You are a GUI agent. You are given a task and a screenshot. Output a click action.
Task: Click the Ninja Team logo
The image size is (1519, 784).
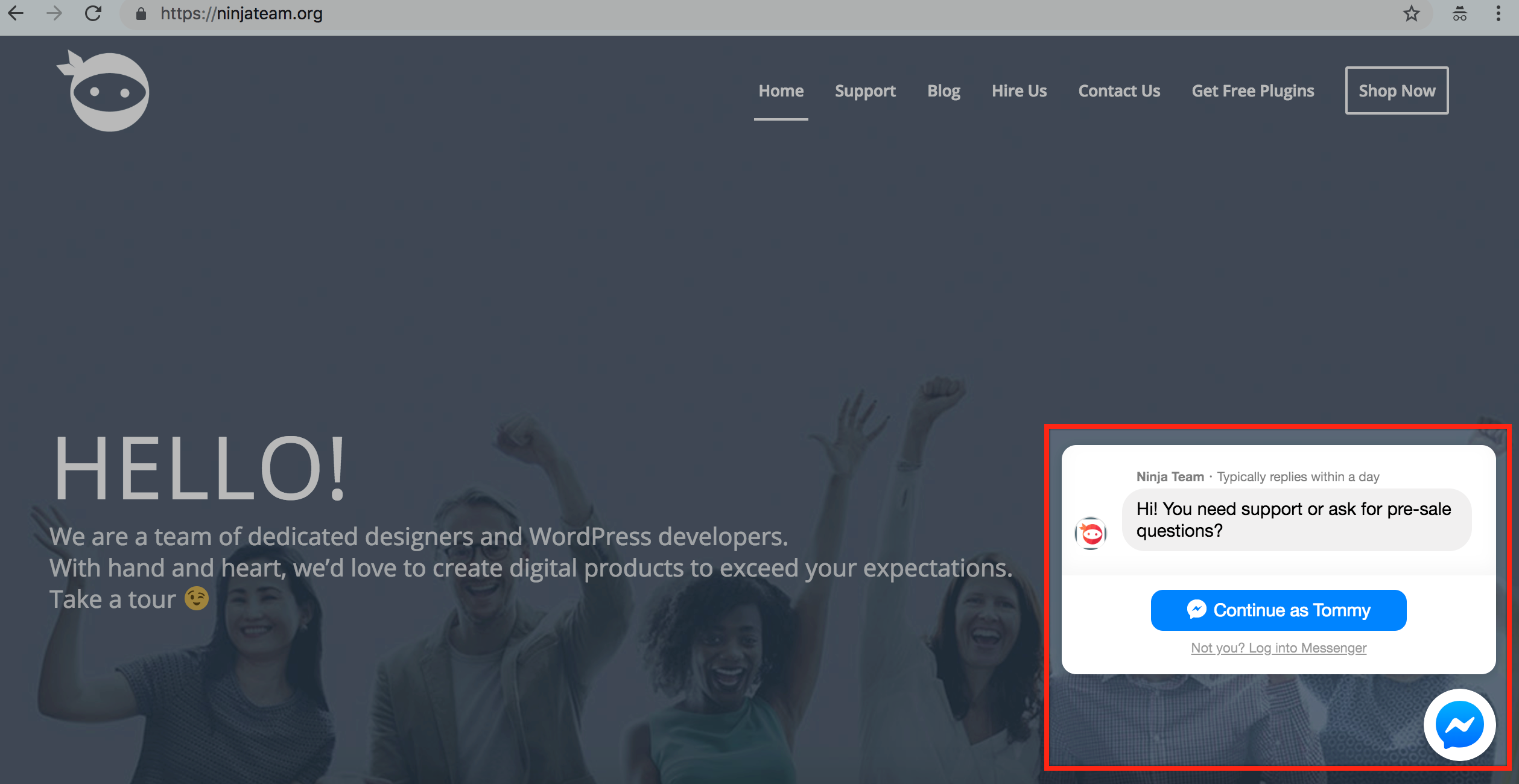[104, 90]
